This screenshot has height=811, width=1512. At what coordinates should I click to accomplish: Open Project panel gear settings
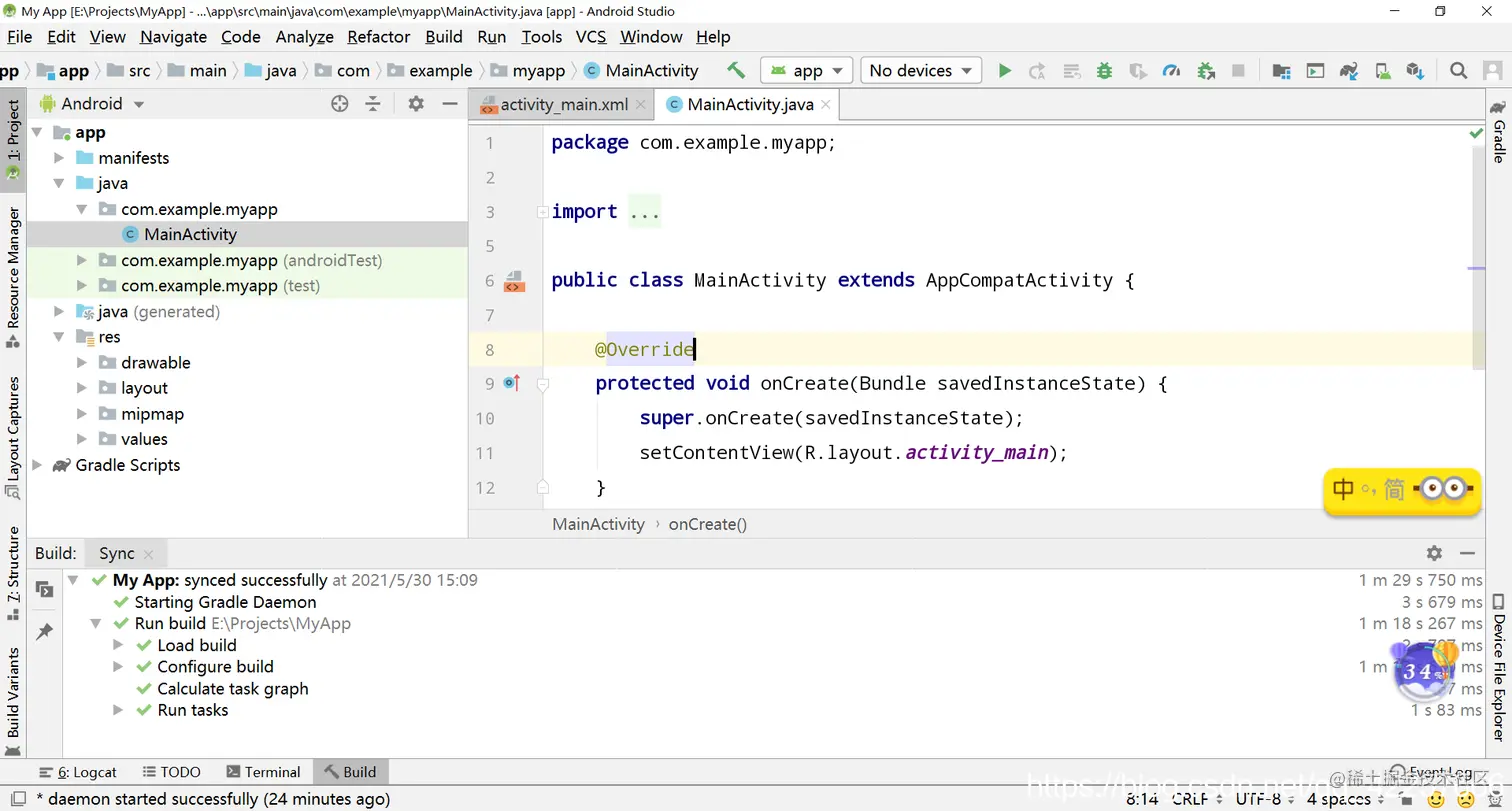416,104
